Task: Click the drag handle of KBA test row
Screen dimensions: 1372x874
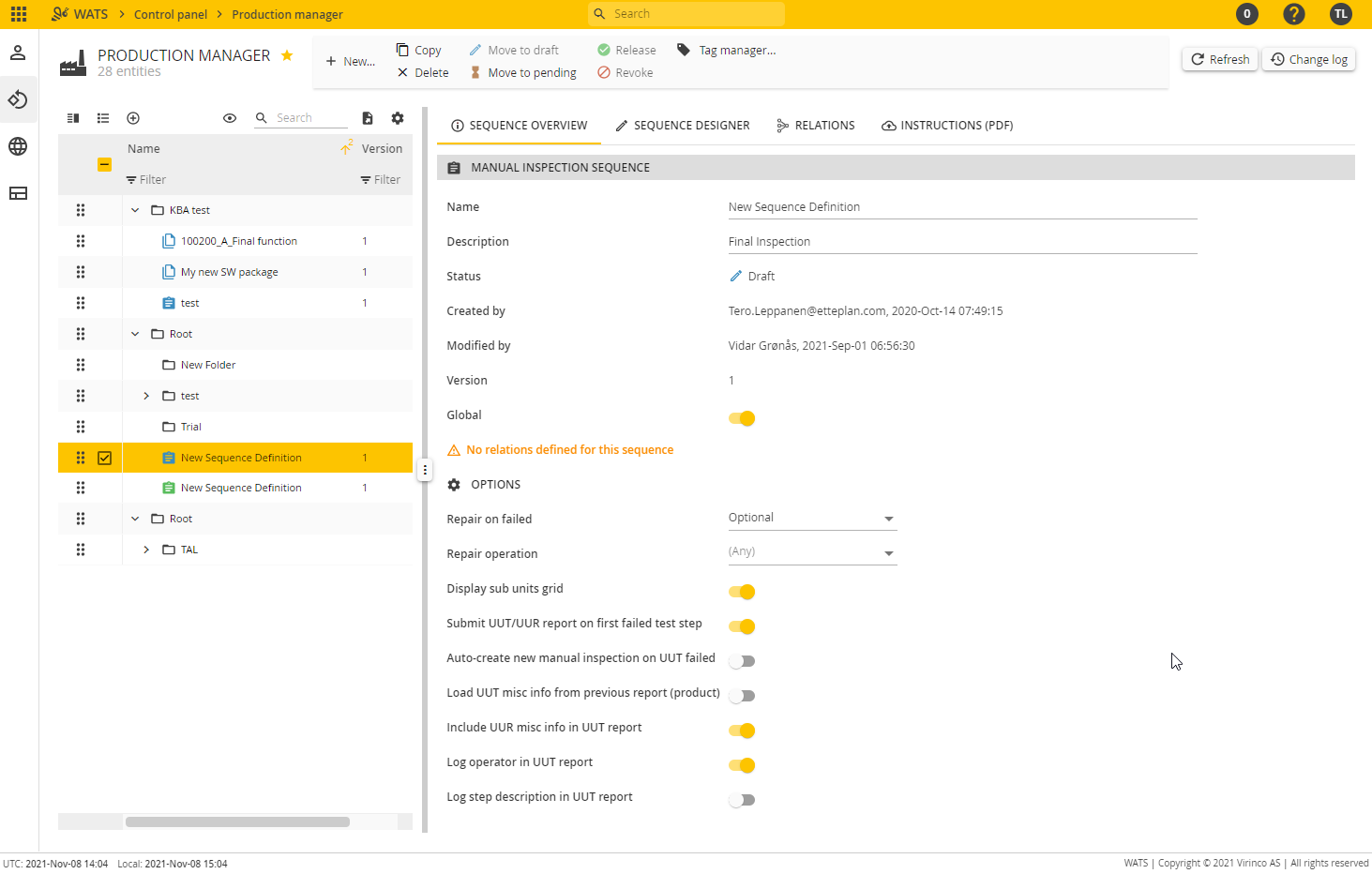Action: (x=81, y=210)
